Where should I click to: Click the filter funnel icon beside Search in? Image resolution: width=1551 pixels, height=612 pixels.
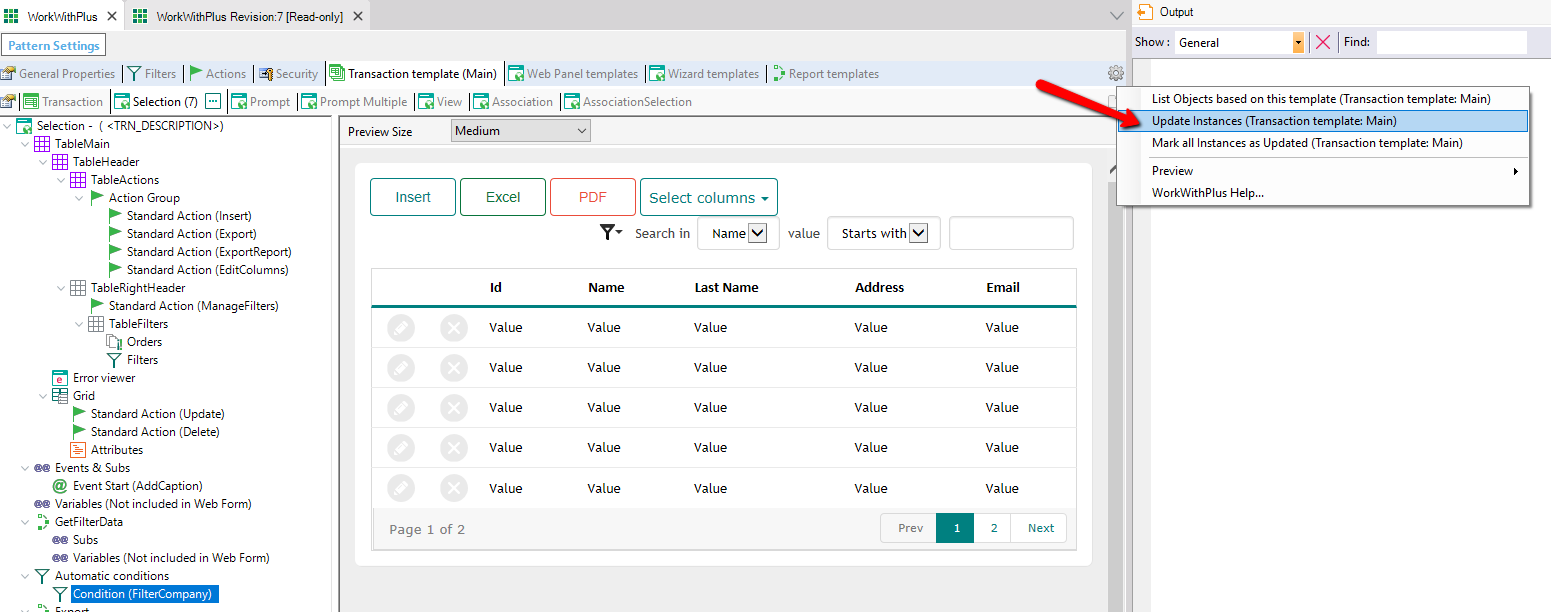(609, 232)
